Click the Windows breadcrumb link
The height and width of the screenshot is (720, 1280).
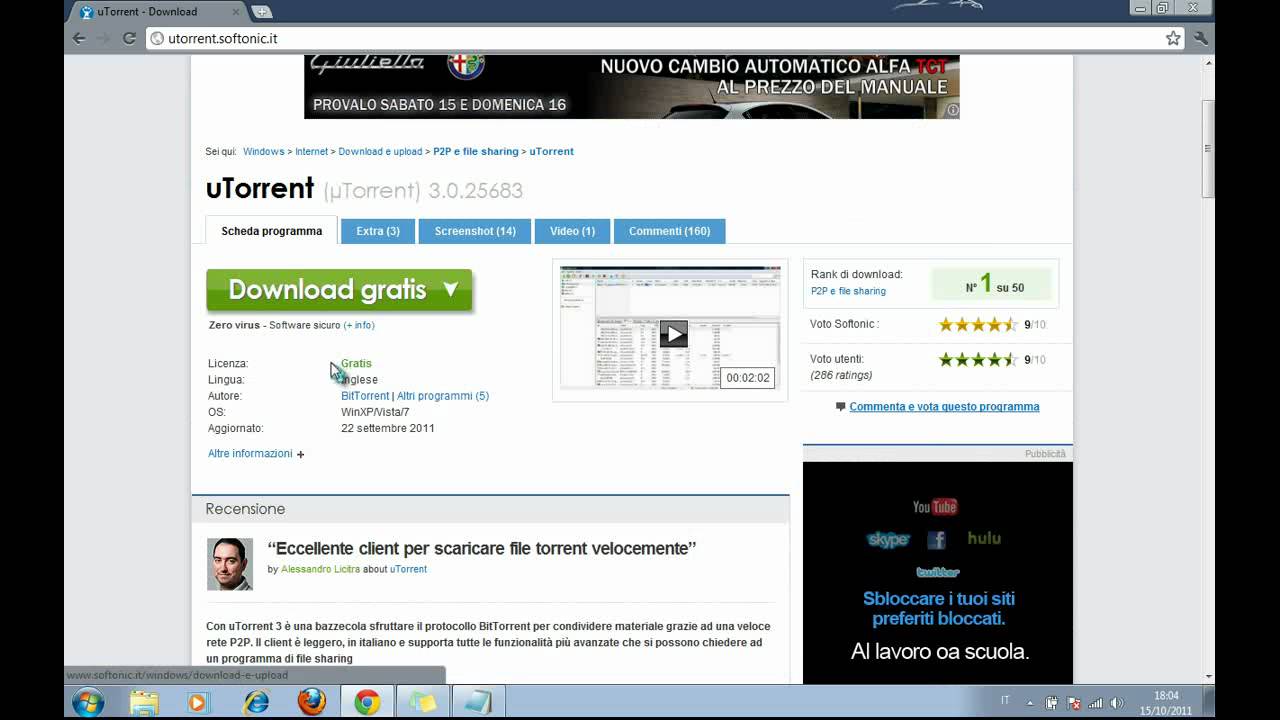click(x=264, y=152)
